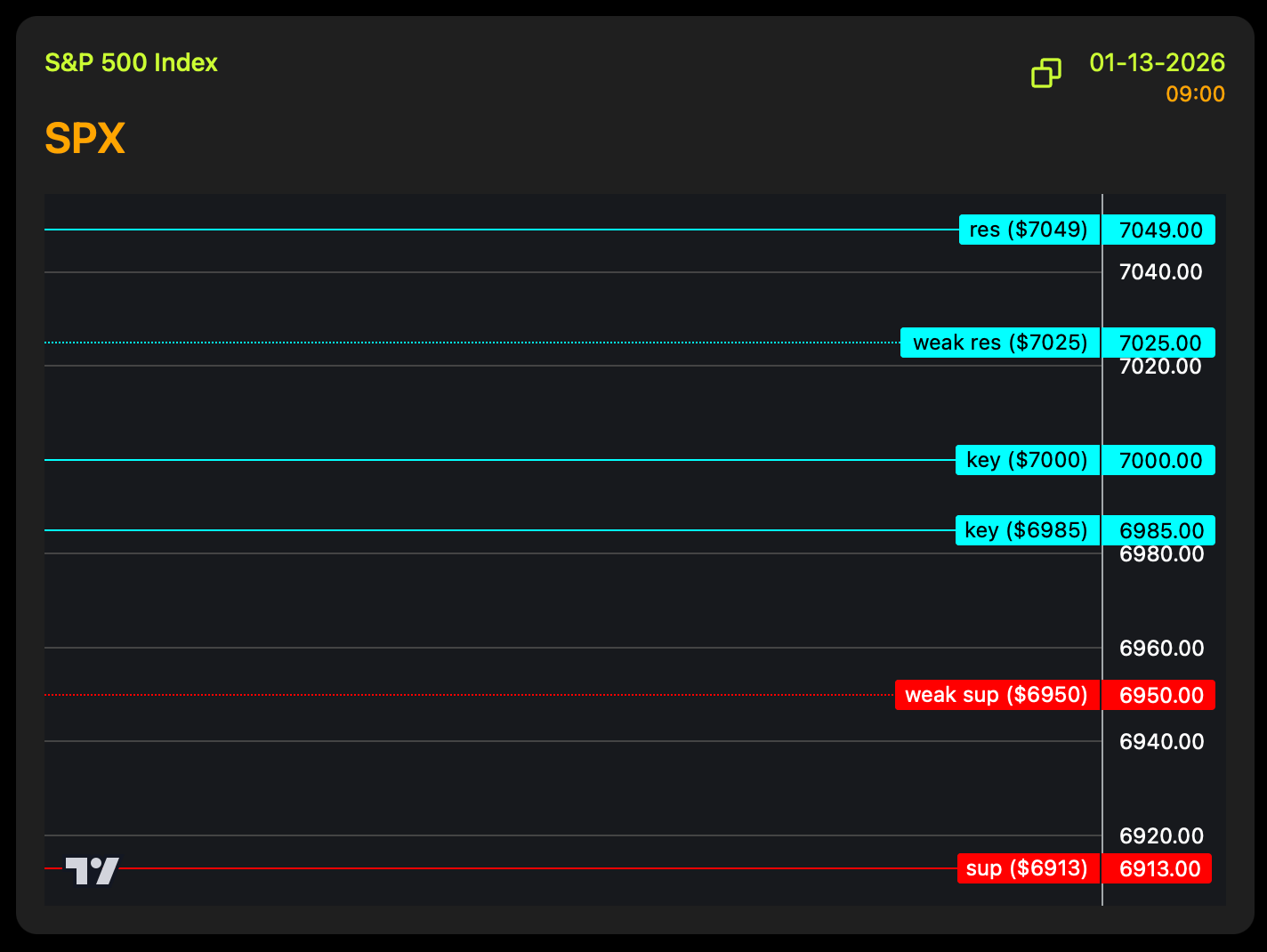
Task: Click the red 6913.00 price tag
Action: [x=1158, y=869]
